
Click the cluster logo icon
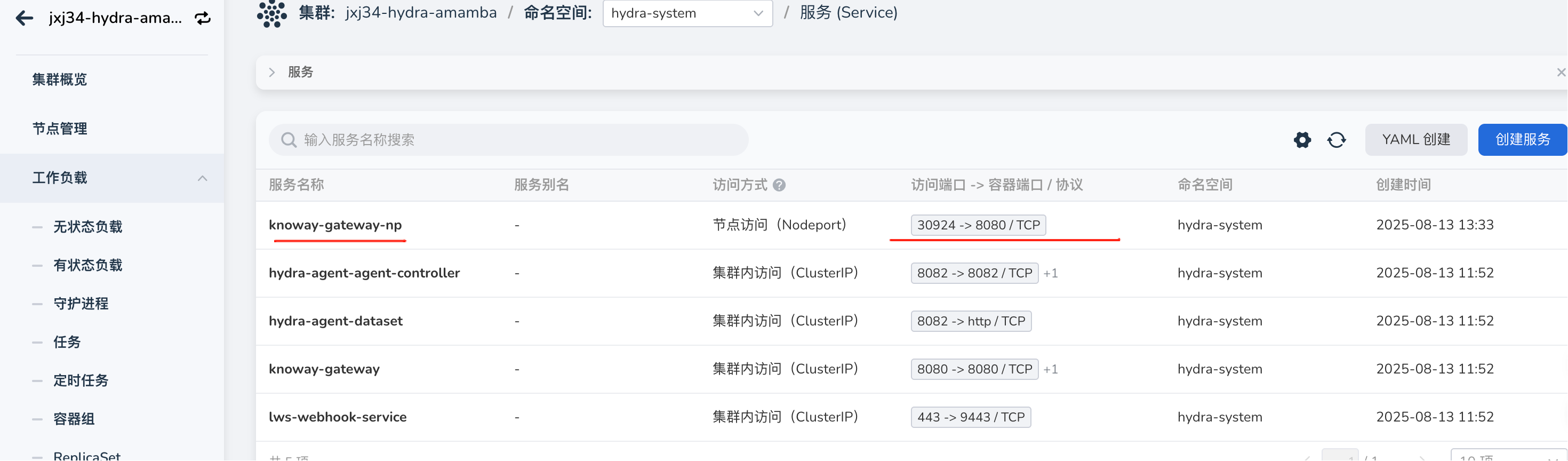pos(271,13)
